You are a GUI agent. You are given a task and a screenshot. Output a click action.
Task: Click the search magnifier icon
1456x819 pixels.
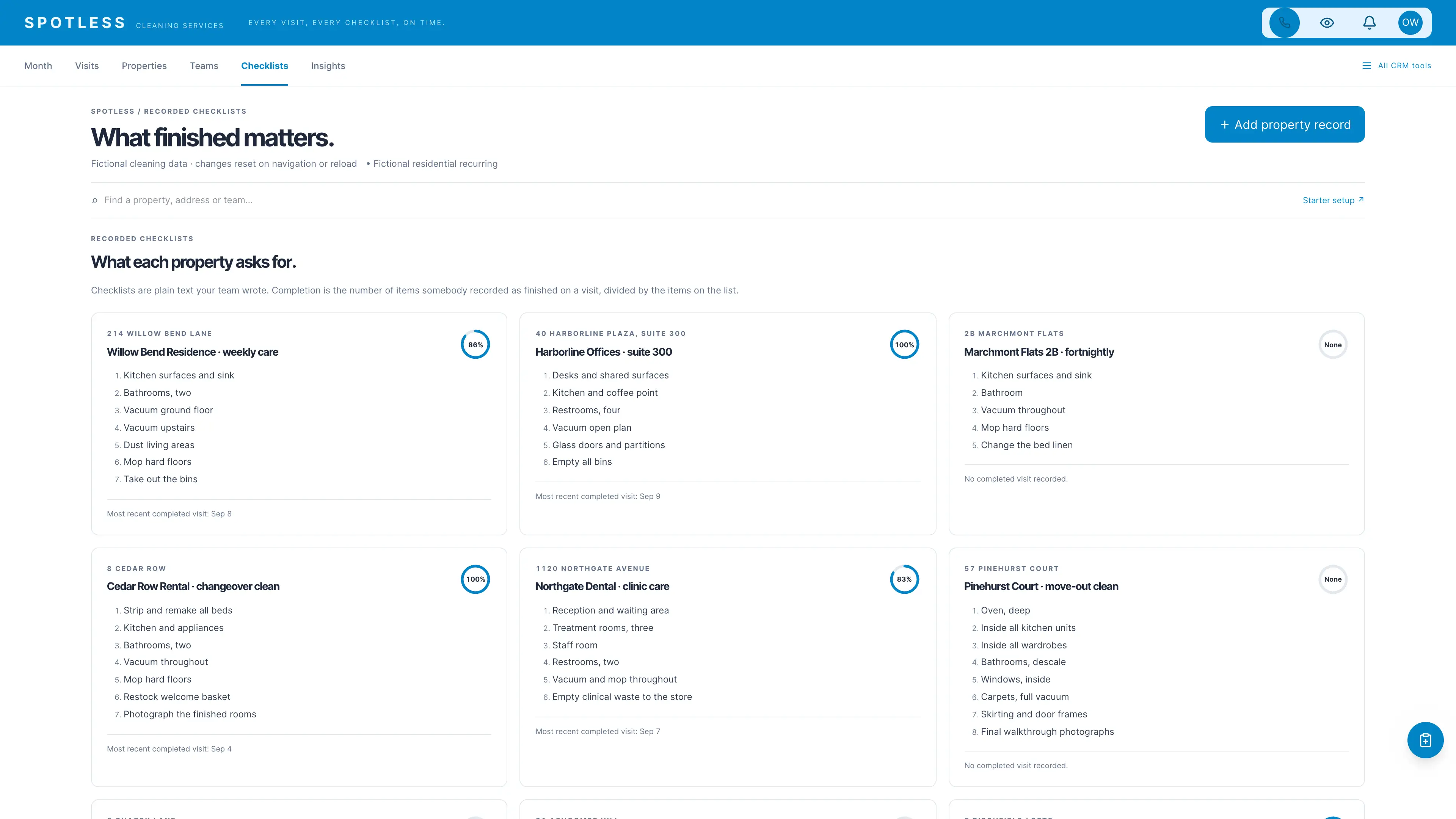tap(94, 200)
